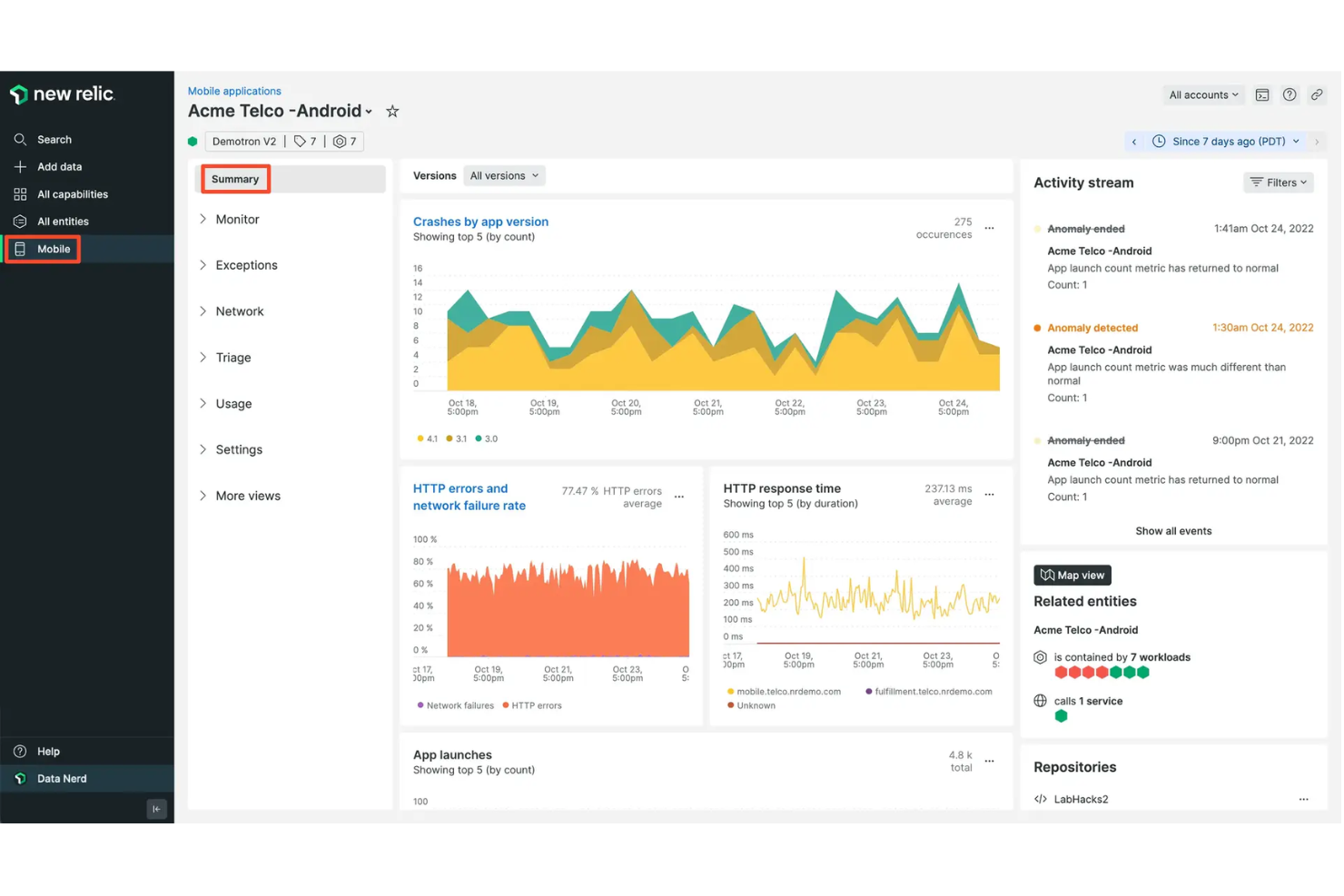Open the tags icon showing 7
The image size is (1344, 896).
(306, 142)
